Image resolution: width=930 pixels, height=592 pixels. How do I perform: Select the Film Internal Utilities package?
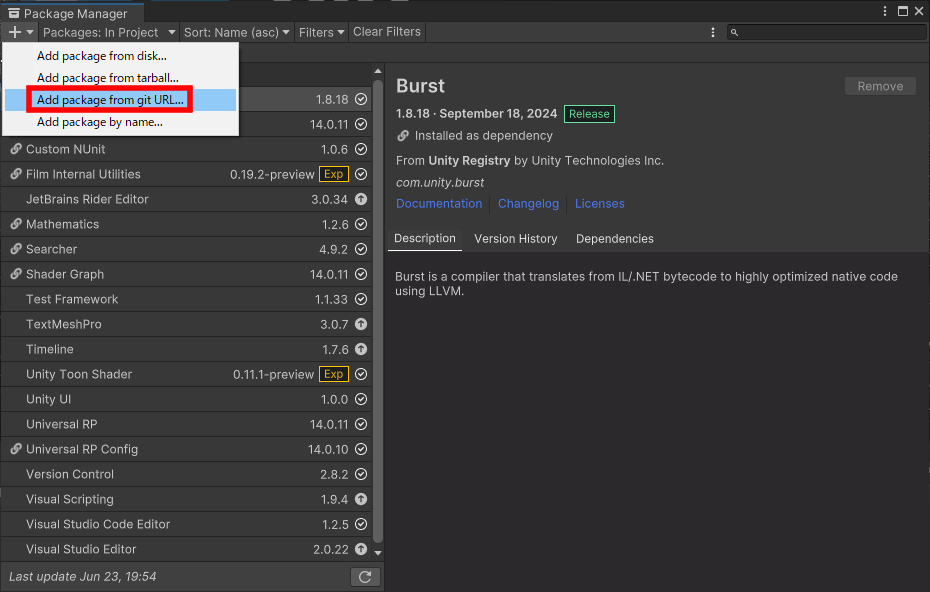[x=186, y=174]
